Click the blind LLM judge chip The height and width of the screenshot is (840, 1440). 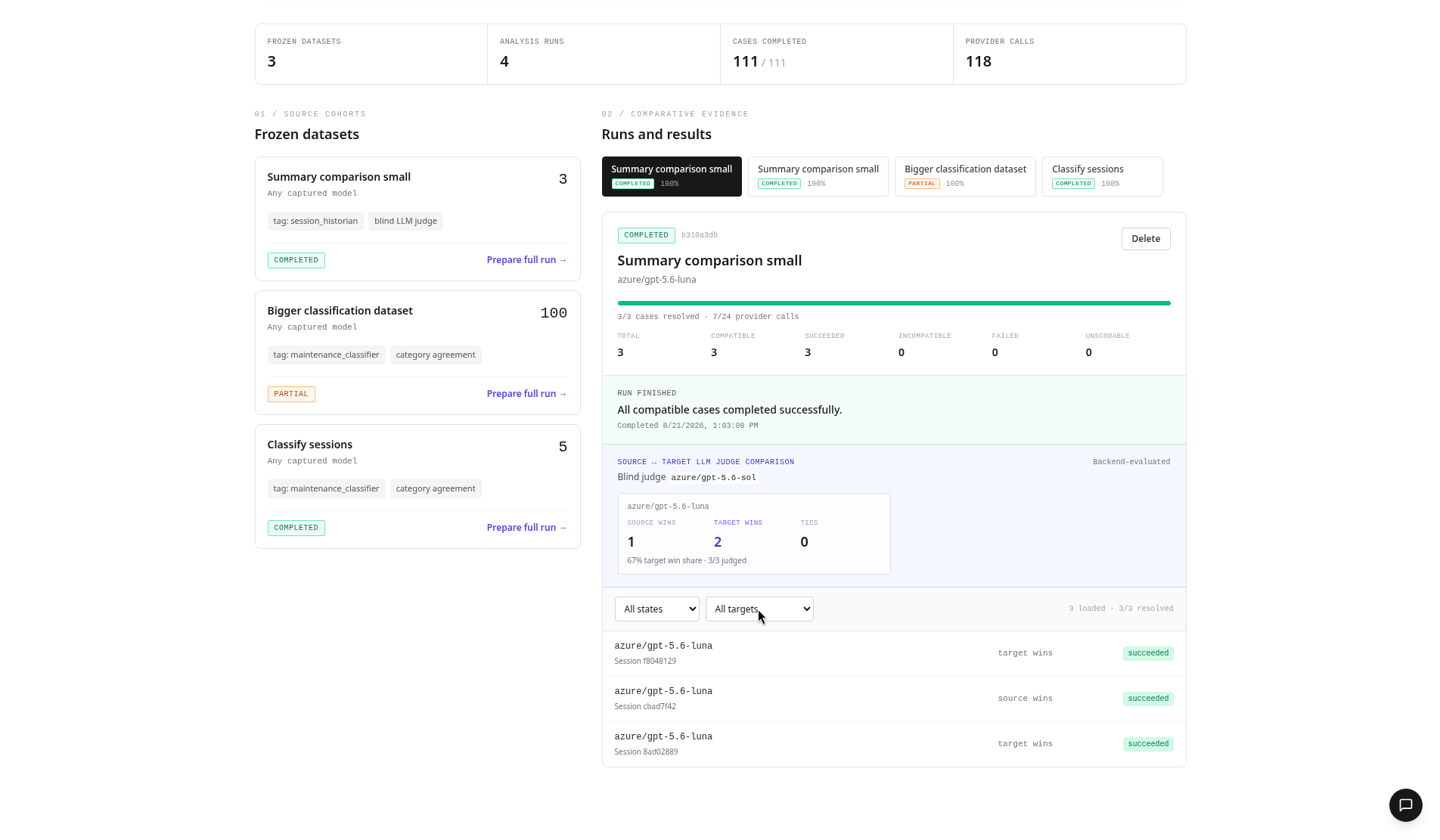[405, 221]
